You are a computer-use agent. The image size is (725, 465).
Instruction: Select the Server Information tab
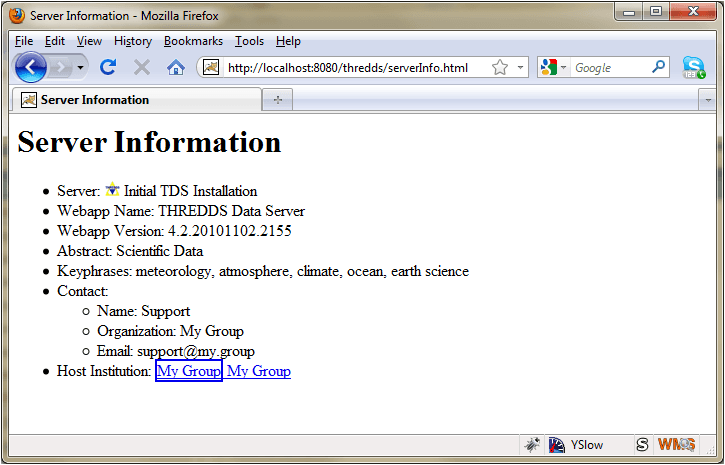[x=136, y=100]
